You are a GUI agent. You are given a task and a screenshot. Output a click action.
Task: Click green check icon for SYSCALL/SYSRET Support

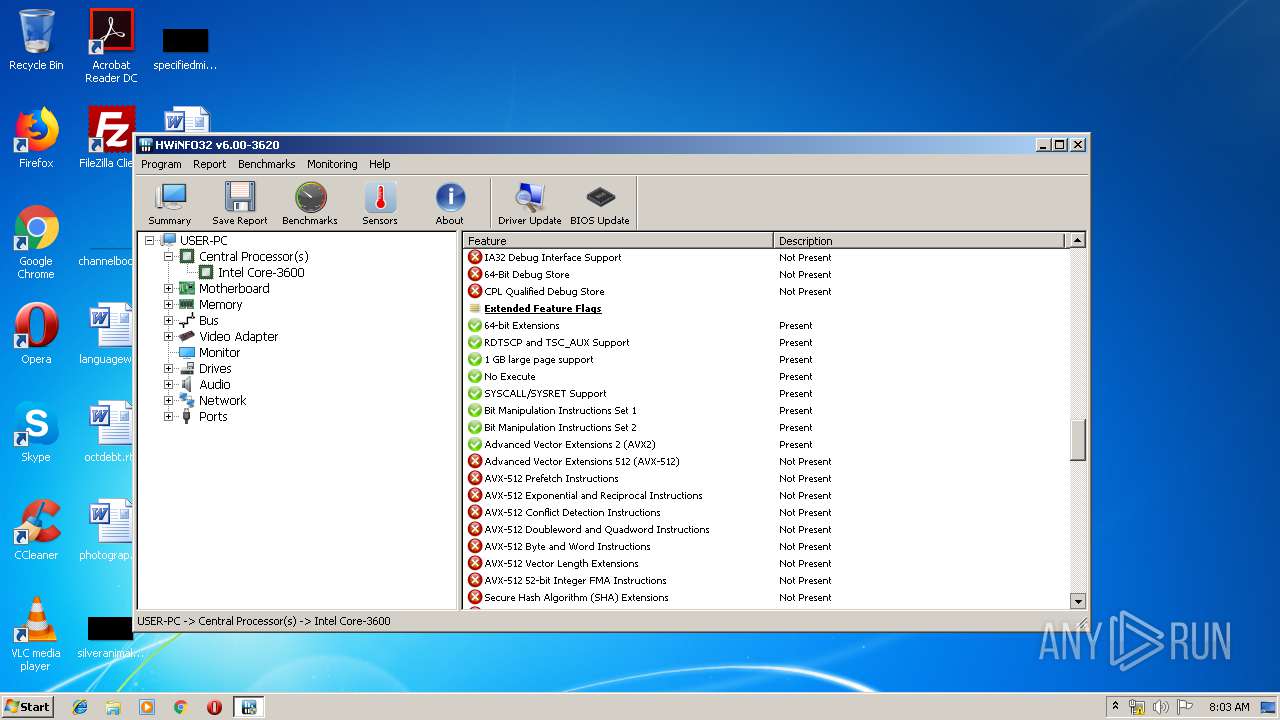pyautogui.click(x=475, y=393)
